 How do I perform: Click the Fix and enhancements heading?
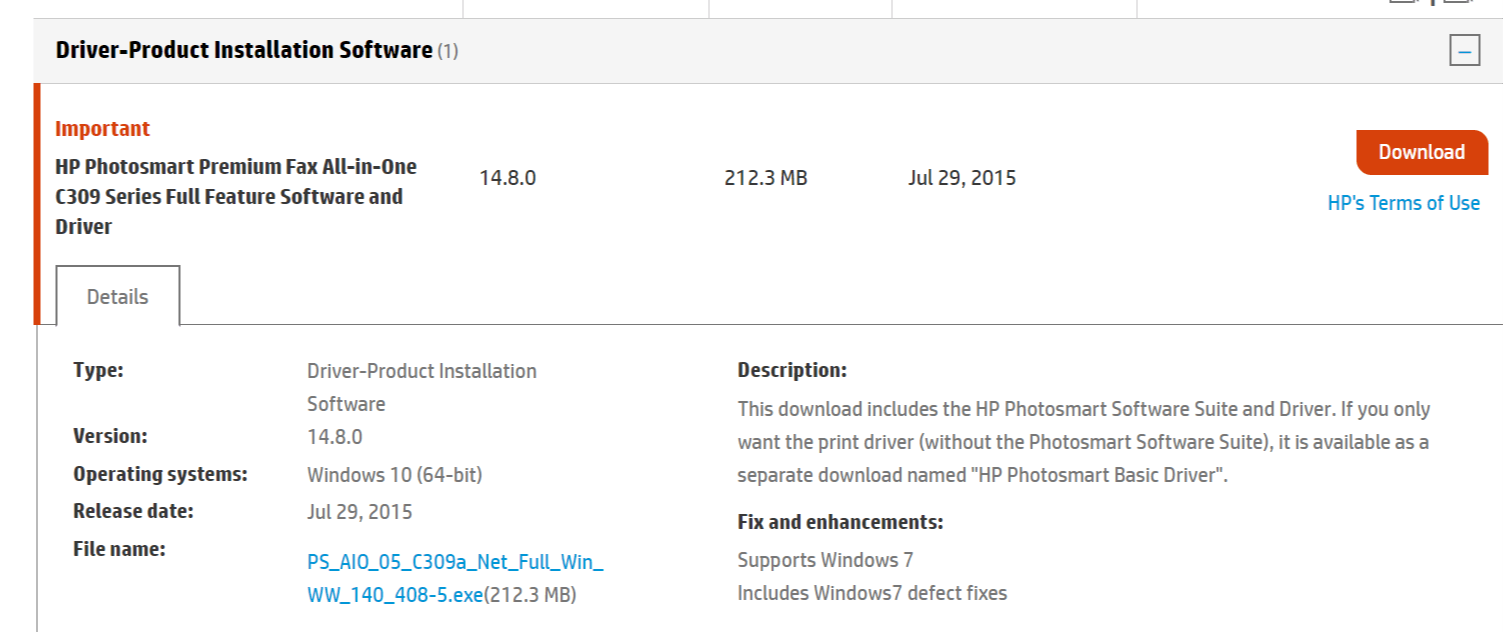840,522
